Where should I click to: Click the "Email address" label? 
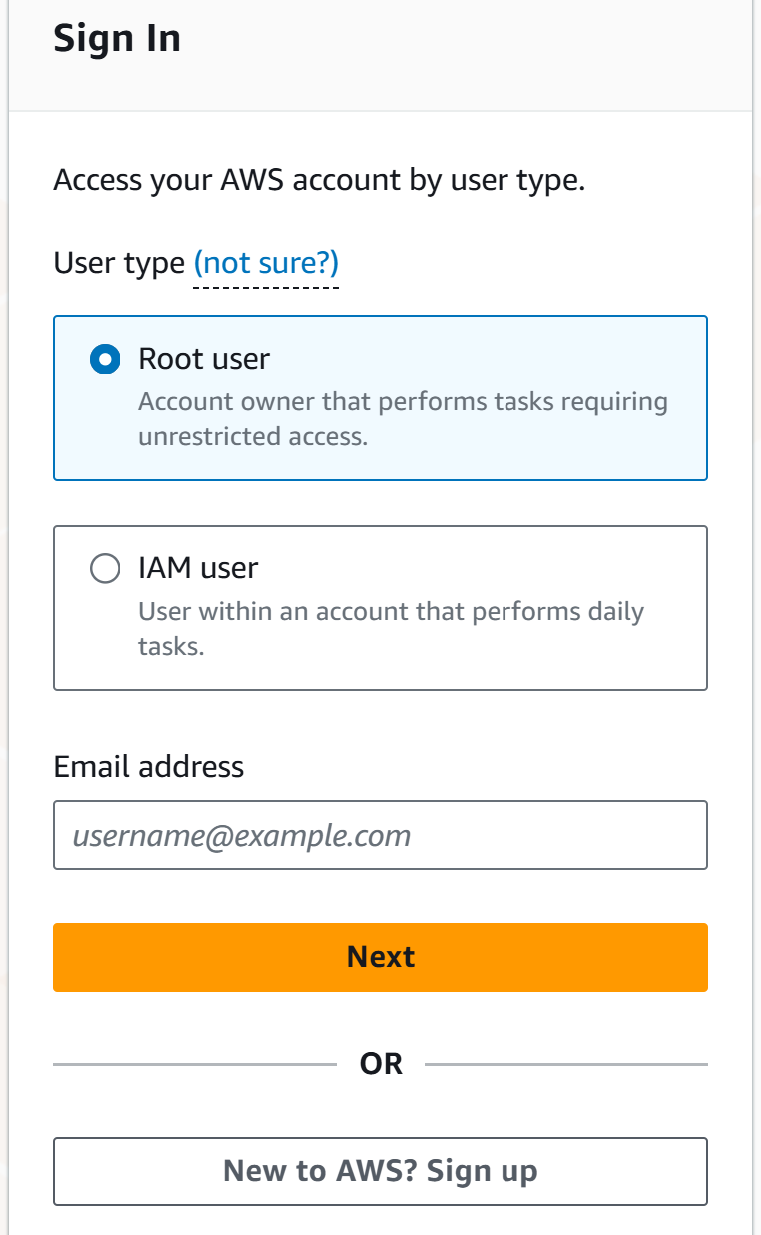coord(149,767)
